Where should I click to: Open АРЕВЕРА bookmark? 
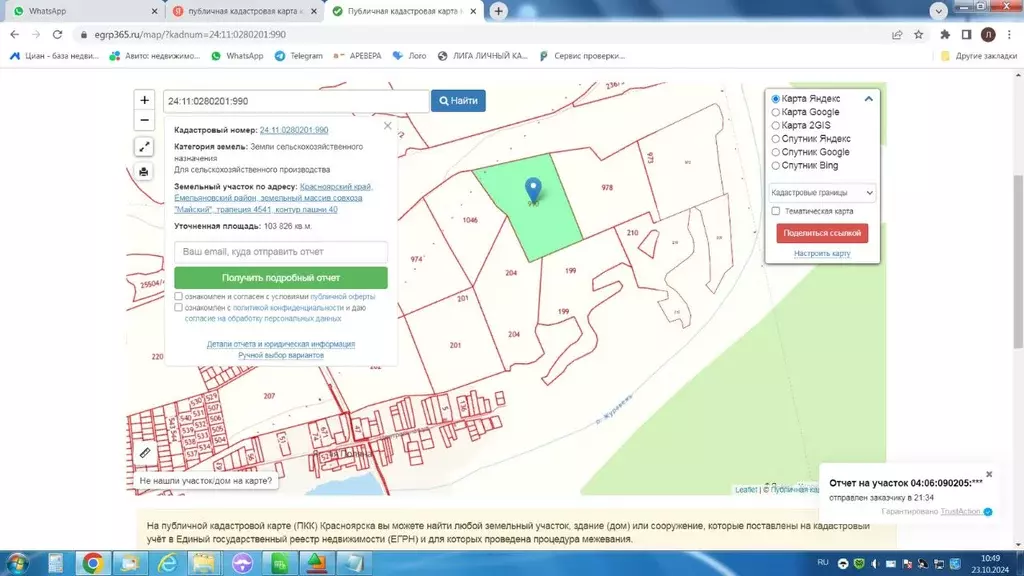tap(357, 56)
